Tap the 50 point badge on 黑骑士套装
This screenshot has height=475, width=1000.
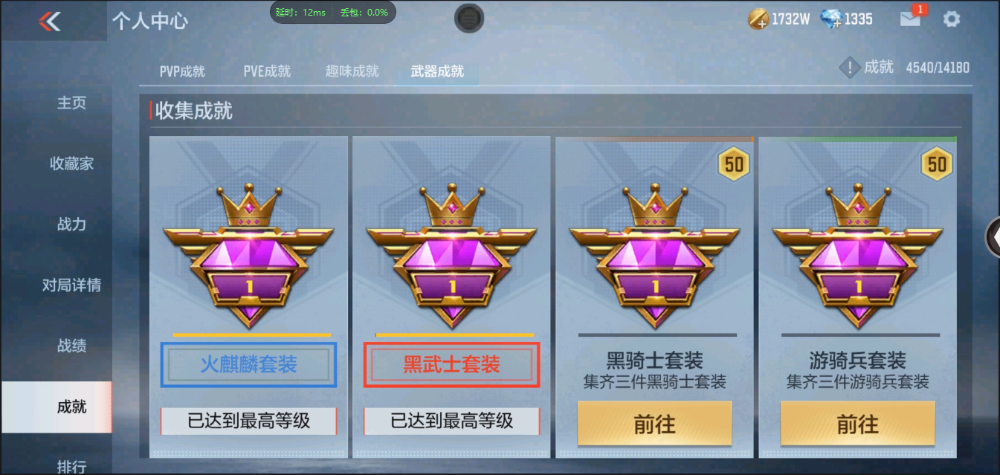tap(733, 164)
